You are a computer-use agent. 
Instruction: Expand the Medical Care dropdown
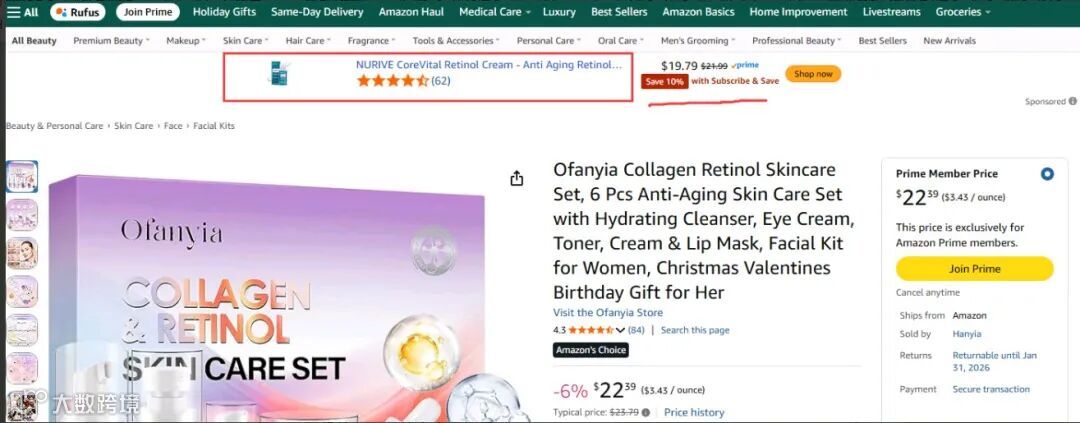[495, 12]
